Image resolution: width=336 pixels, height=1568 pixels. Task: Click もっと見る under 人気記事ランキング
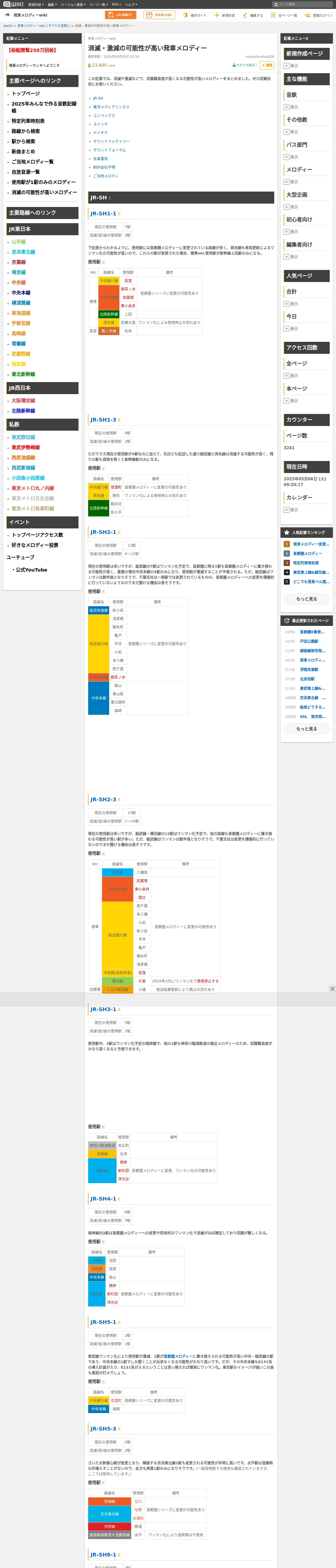coord(307,599)
